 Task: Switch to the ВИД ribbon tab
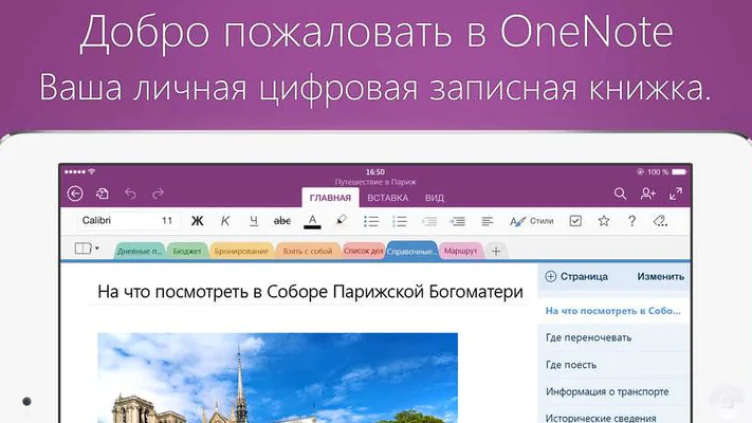tap(435, 198)
